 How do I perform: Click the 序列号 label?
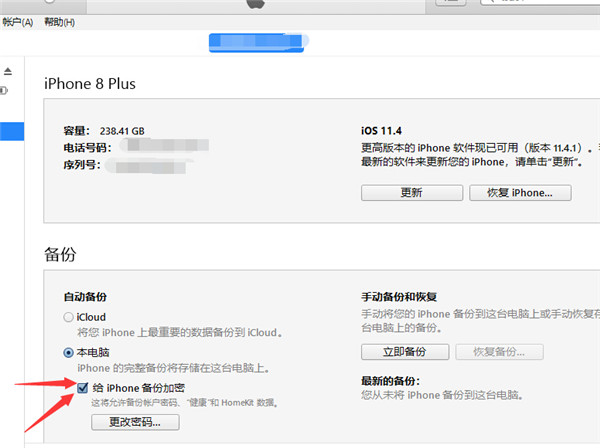pos(82,165)
